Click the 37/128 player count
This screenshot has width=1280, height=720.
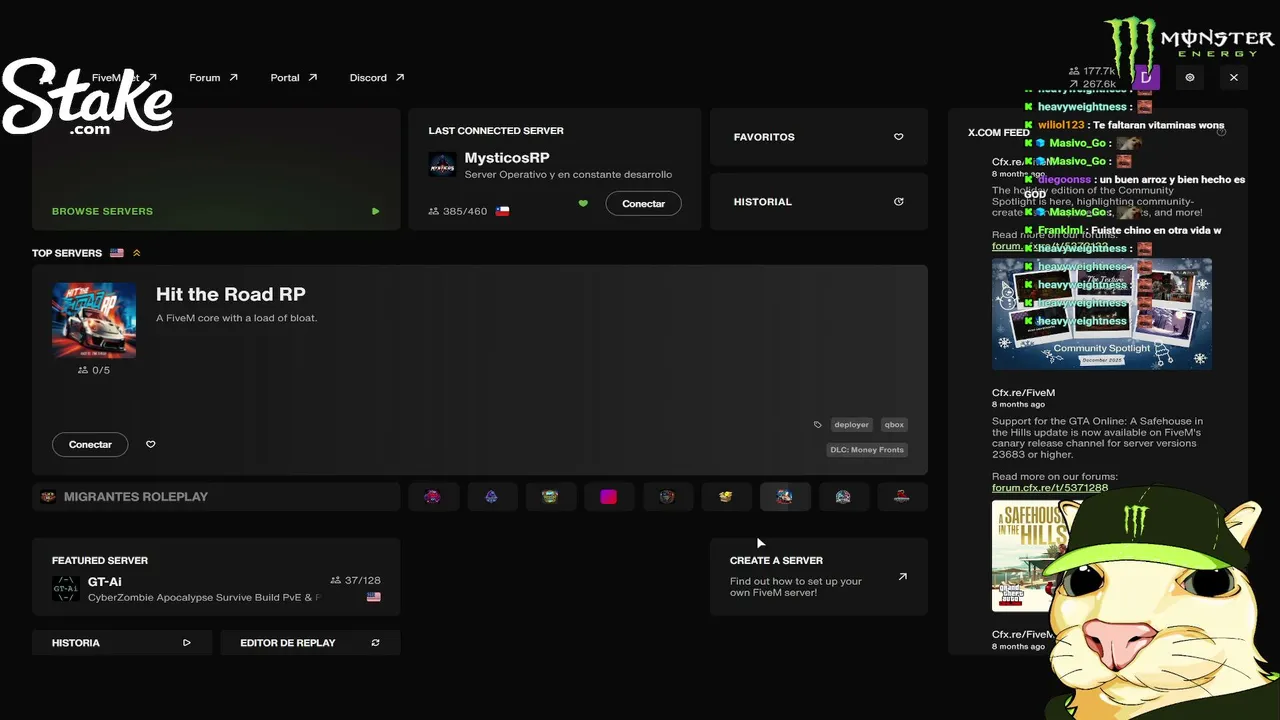(355, 580)
